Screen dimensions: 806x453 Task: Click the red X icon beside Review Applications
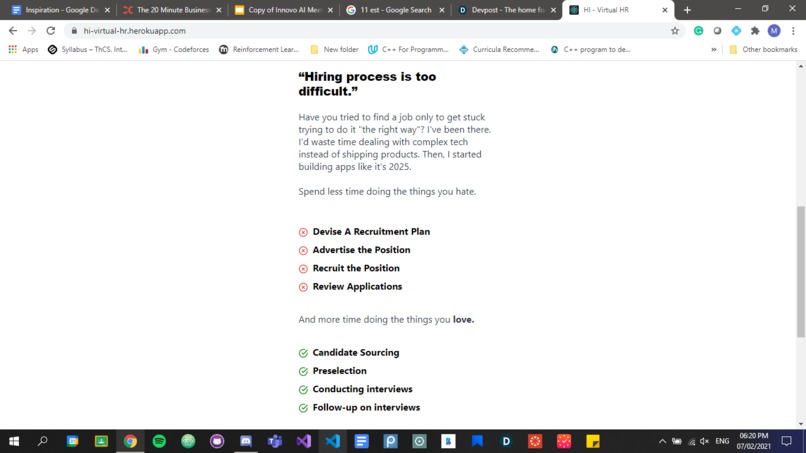coord(303,287)
